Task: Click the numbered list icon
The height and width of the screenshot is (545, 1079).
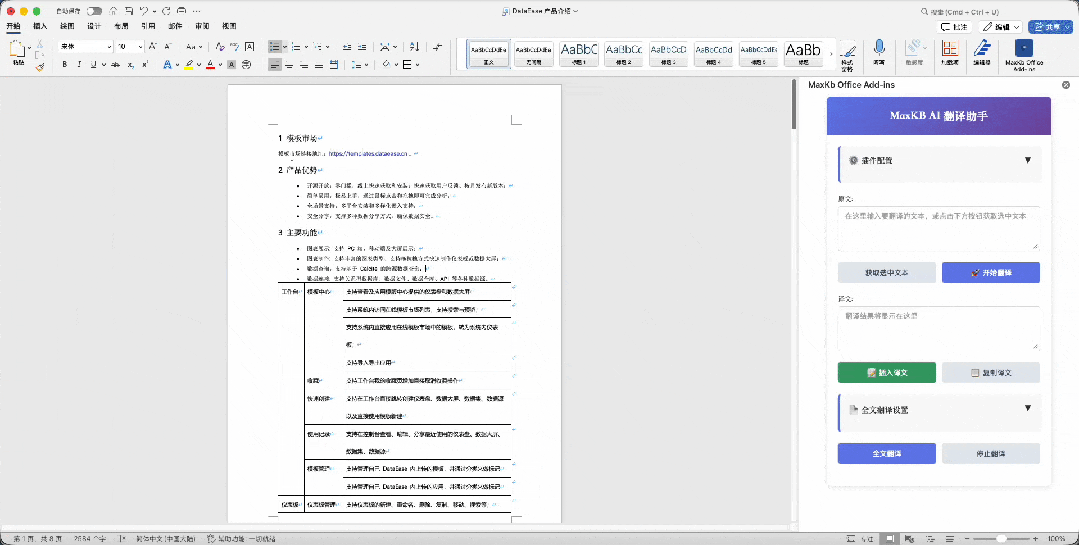Action: coord(296,46)
